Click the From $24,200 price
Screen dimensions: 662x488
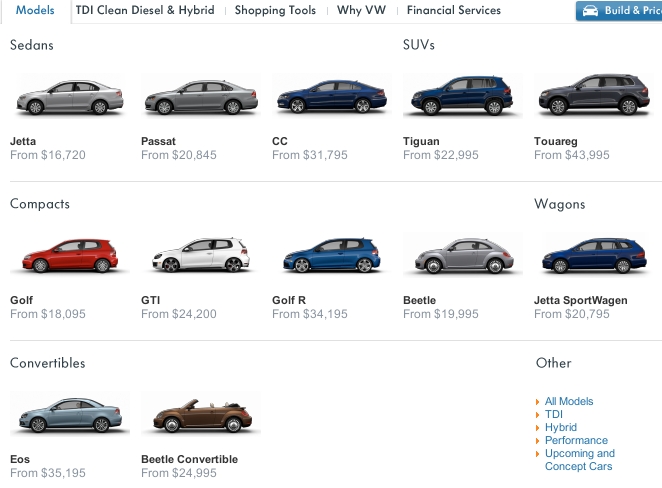coord(179,314)
